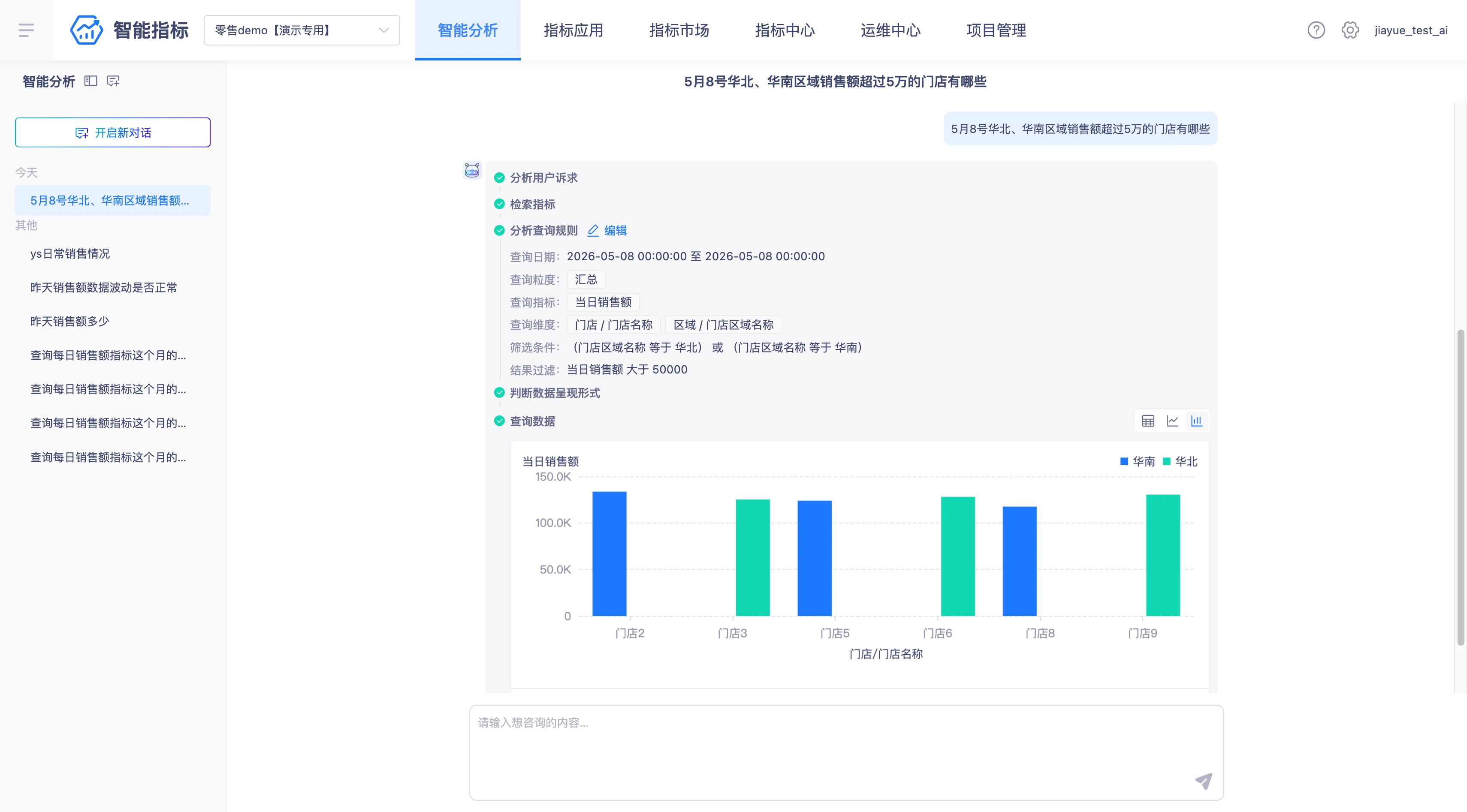This screenshot has width=1467, height=812.
Task: Click the conversation vertical scrollbar
Action: click(1461, 487)
